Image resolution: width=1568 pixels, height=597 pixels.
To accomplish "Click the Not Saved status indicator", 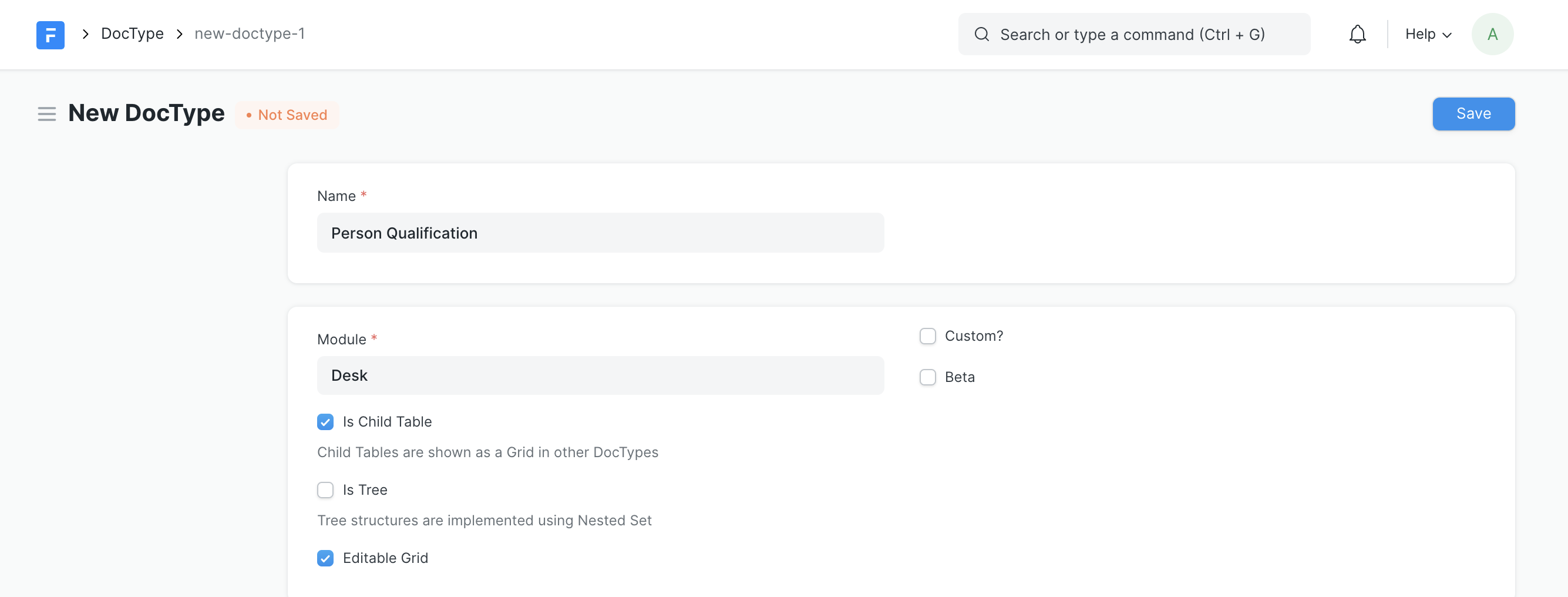I will coord(287,115).
